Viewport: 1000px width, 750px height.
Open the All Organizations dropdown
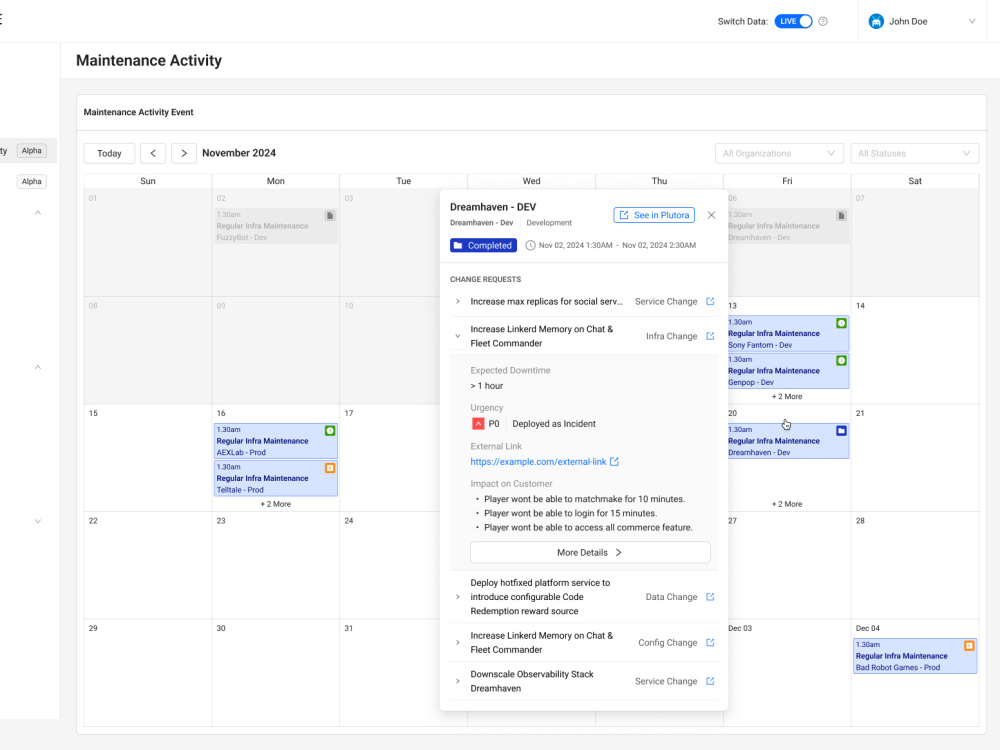[779, 153]
